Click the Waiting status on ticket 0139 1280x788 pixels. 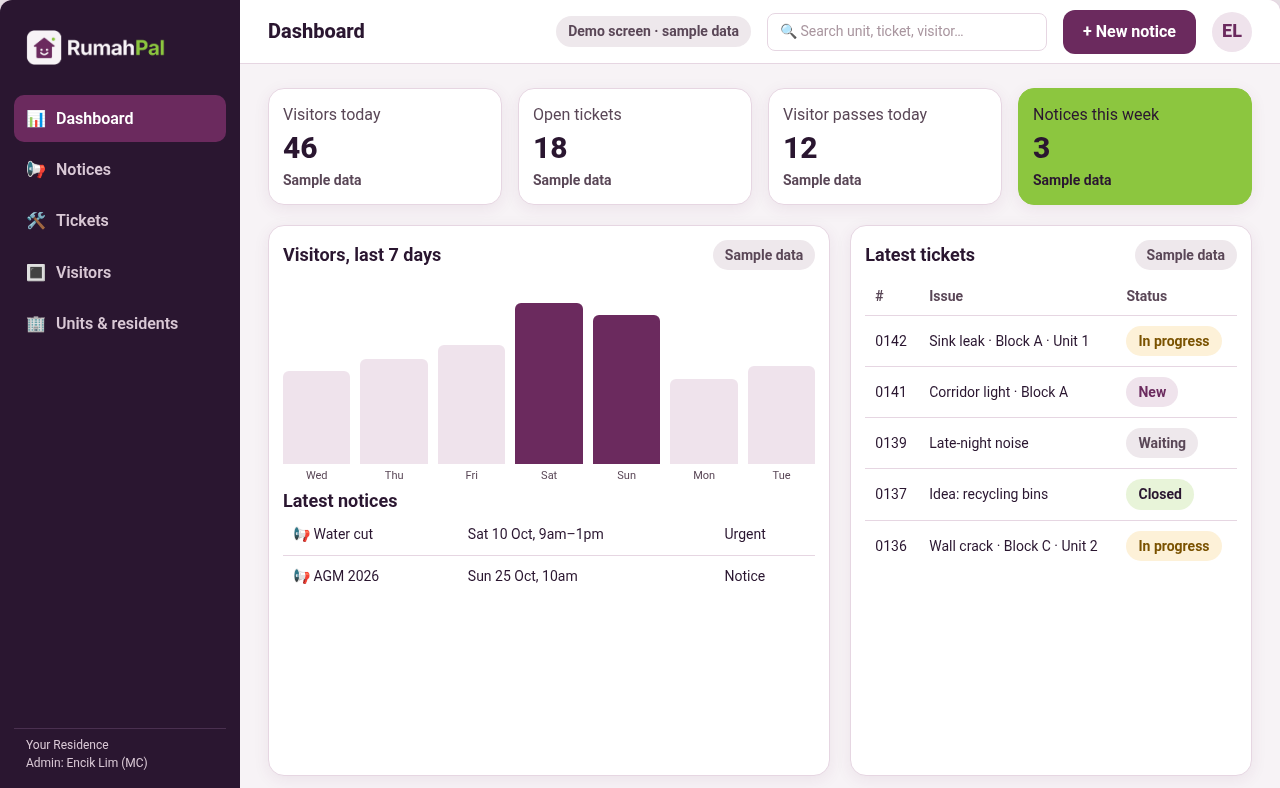[1162, 443]
